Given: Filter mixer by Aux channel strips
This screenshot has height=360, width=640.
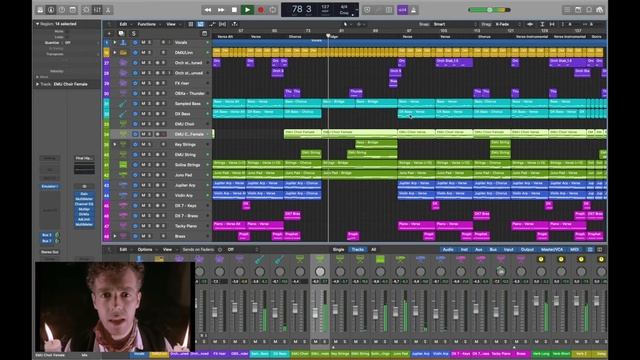Looking at the screenshot, I should (x=479, y=249).
